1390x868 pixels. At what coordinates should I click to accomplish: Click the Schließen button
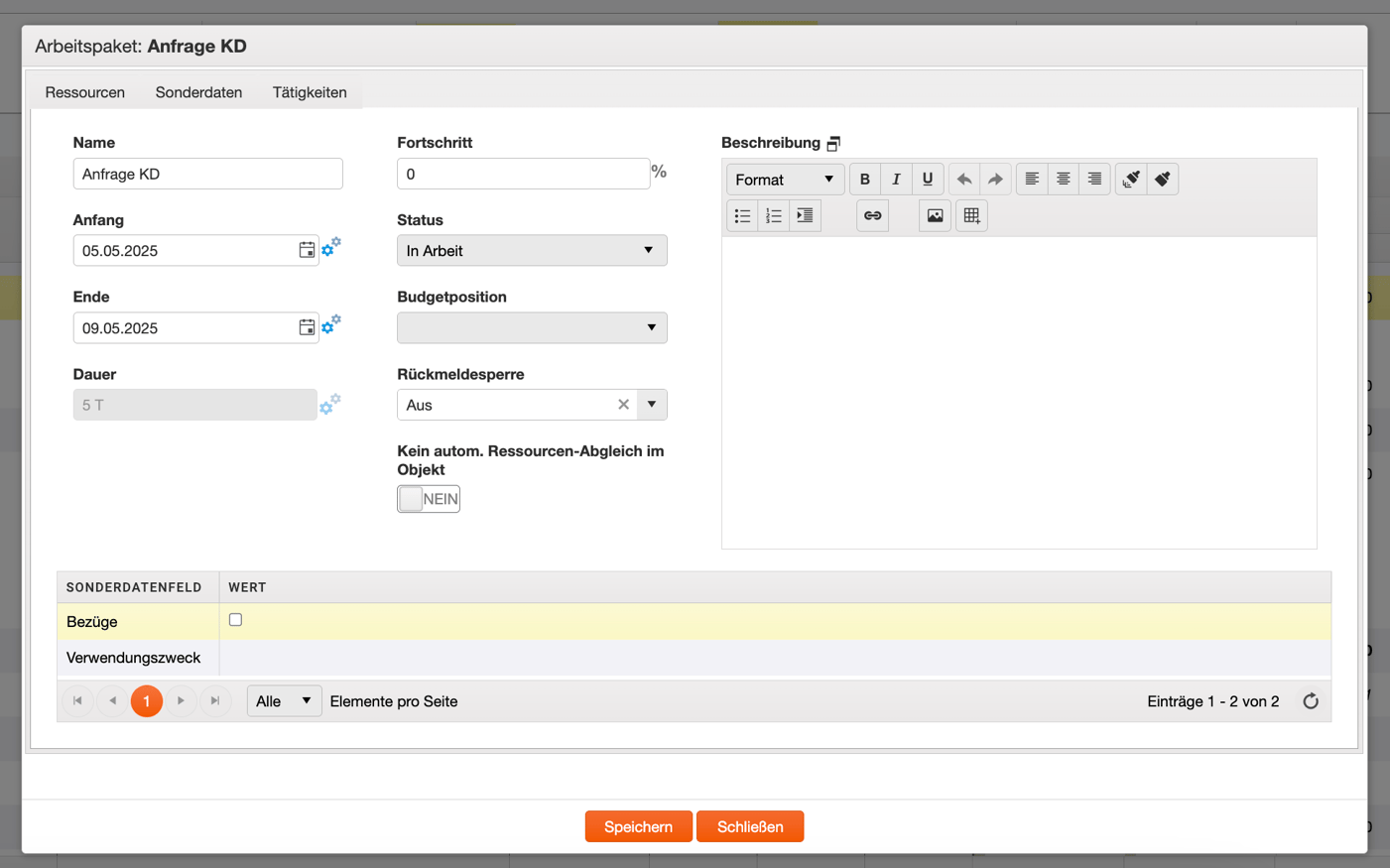[750, 826]
